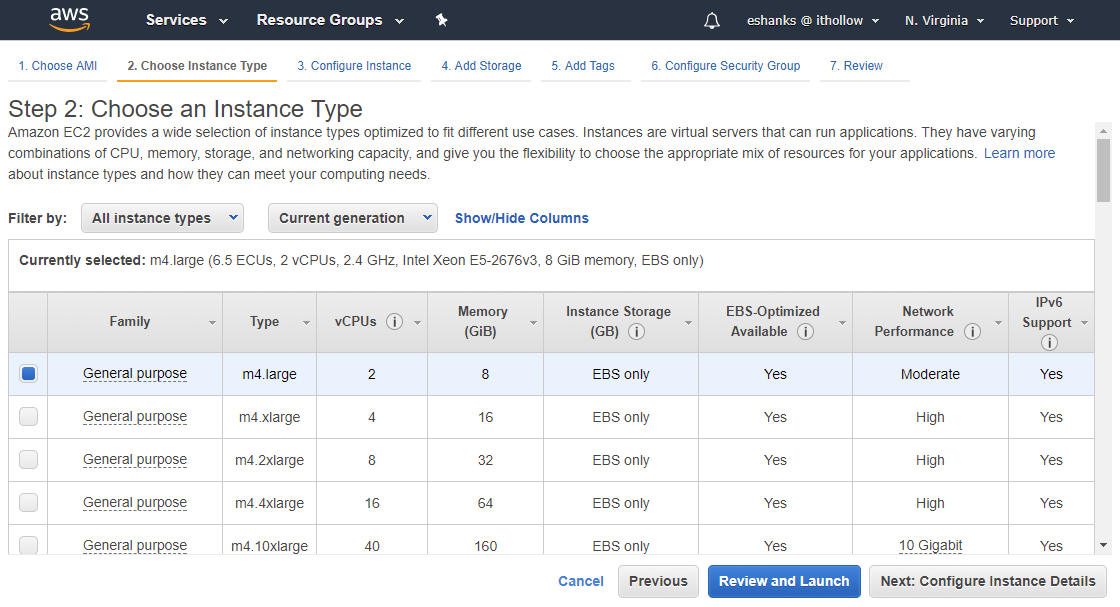The width and height of the screenshot is (1120, 607).
Task: Click Review and Launch button
Action: point(784,581)
